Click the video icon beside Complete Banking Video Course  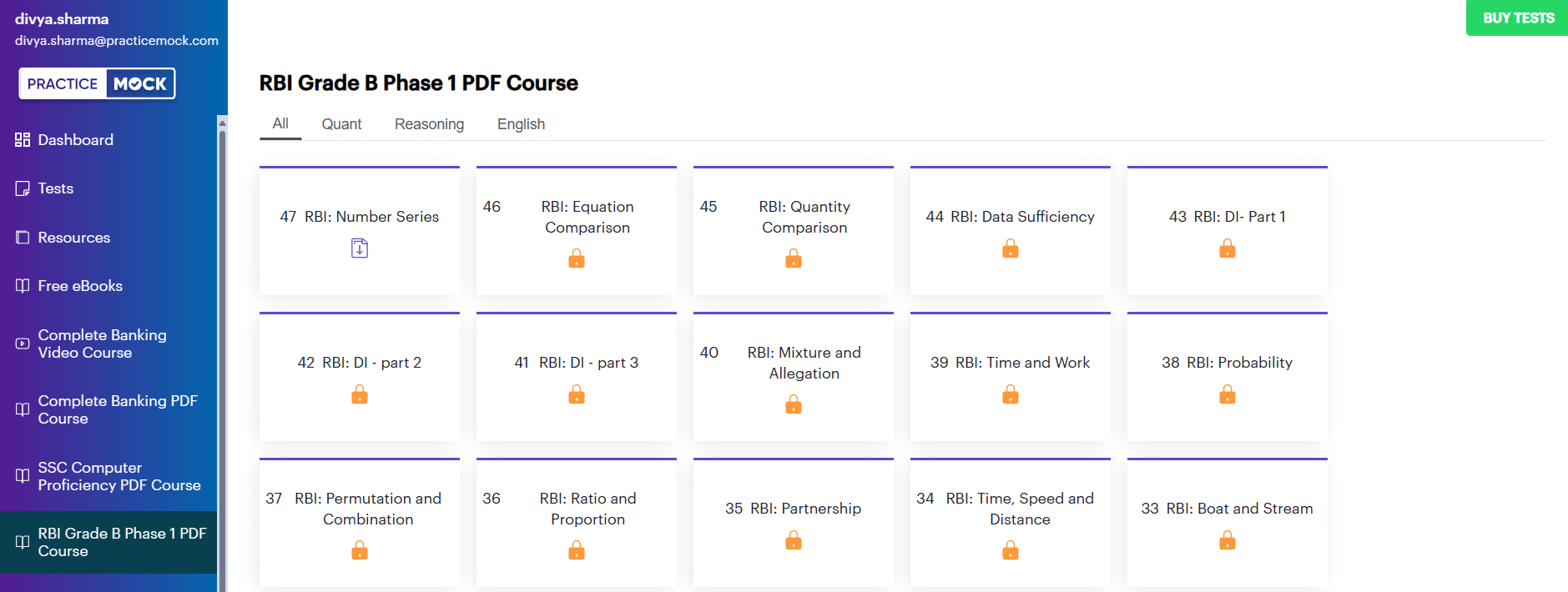pos(23,344)
